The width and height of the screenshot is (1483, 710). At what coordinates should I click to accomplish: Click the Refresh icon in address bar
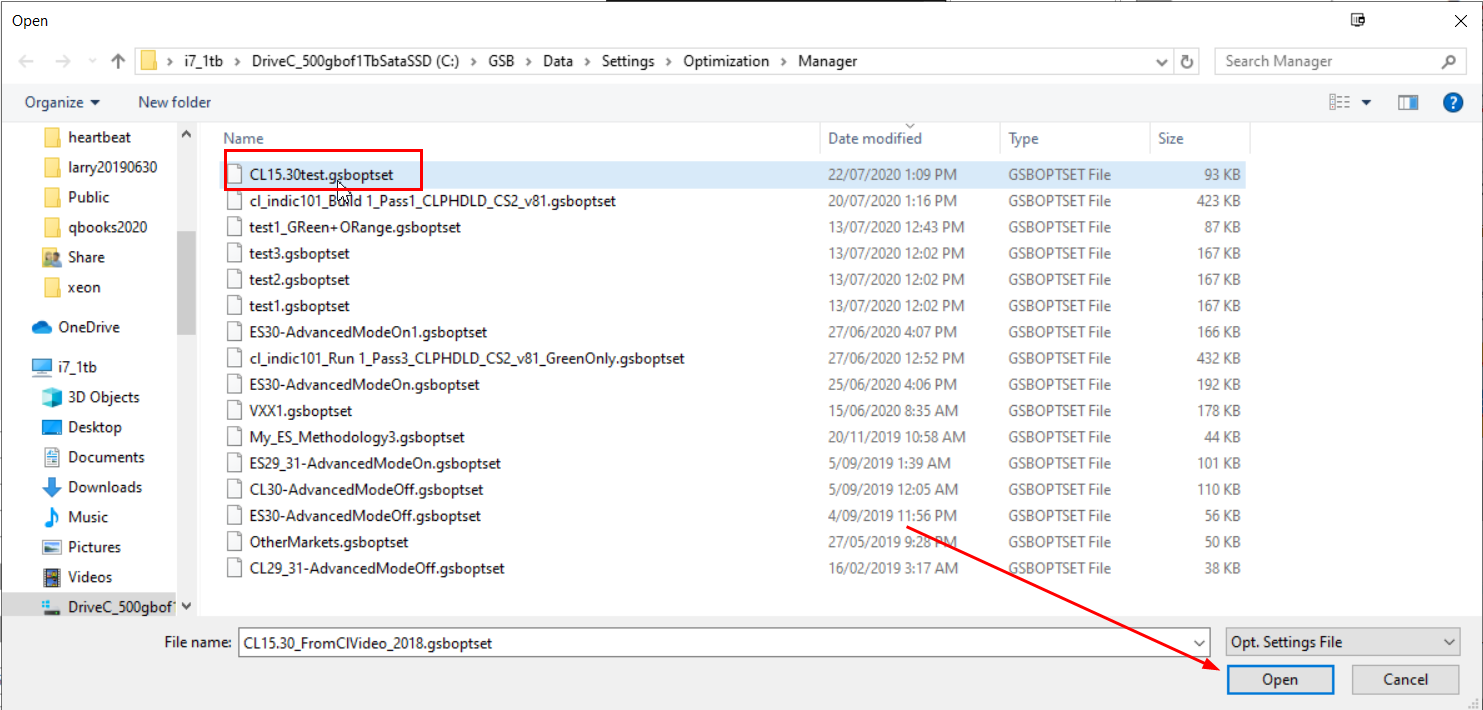coord(1187,61)
